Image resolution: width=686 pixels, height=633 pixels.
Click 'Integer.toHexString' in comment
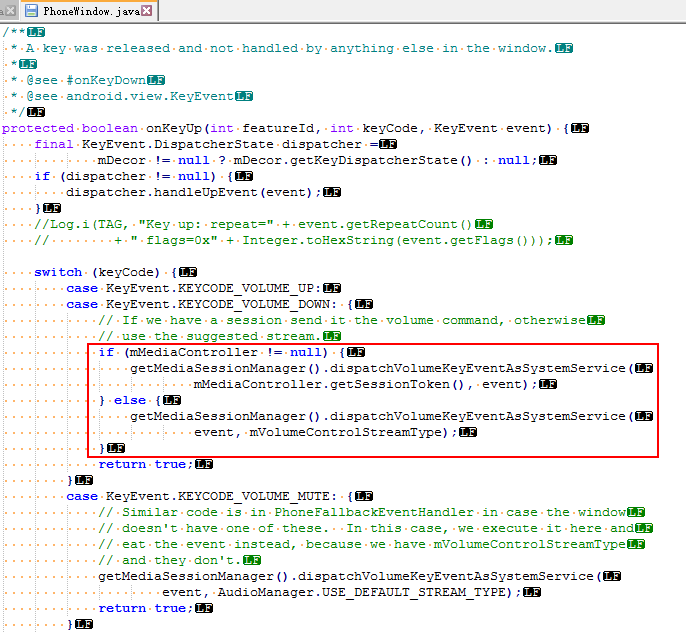[319, 241]
